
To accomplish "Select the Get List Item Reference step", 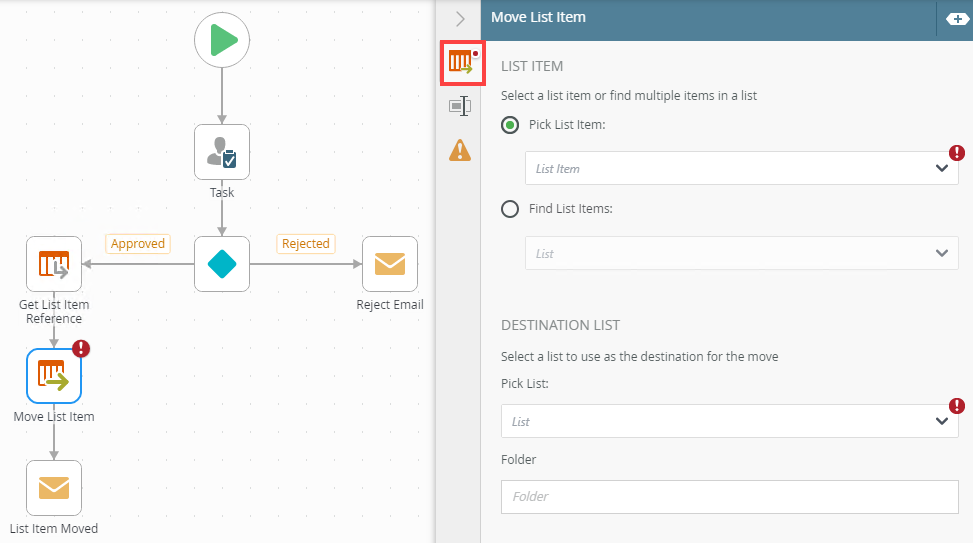I will click(x=54, y=264).
